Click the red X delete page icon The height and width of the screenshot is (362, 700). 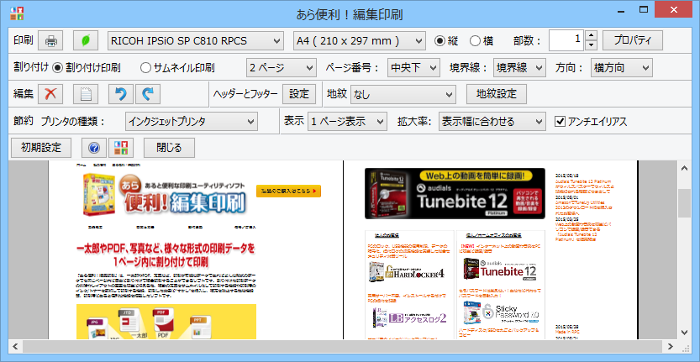click(x=50, y=94)
